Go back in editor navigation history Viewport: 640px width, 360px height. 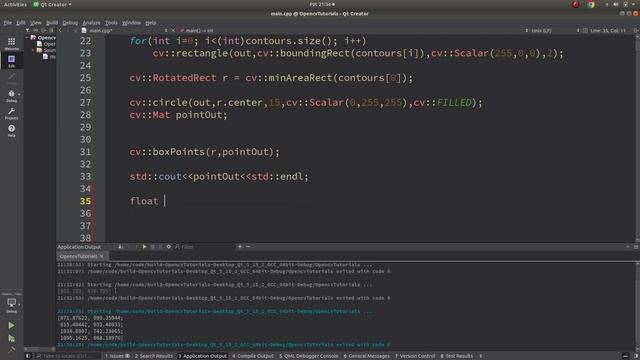pos(60,30)
